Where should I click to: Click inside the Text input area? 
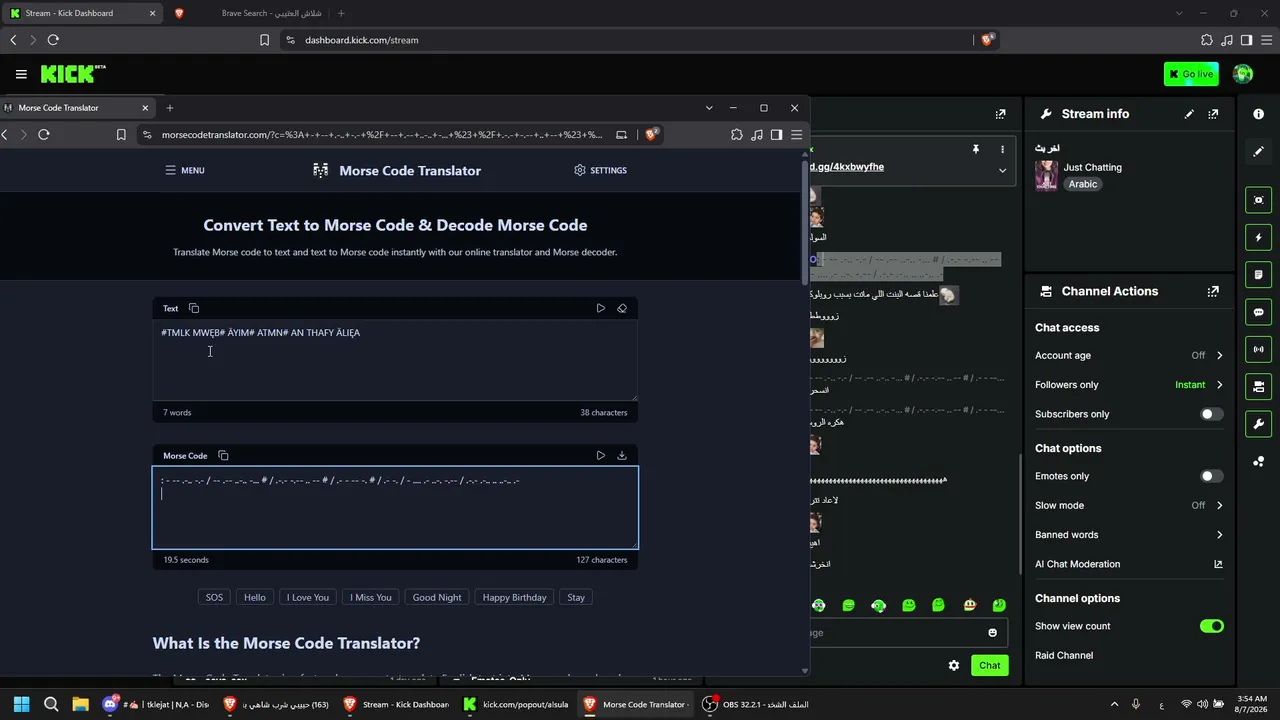point(395,360)
